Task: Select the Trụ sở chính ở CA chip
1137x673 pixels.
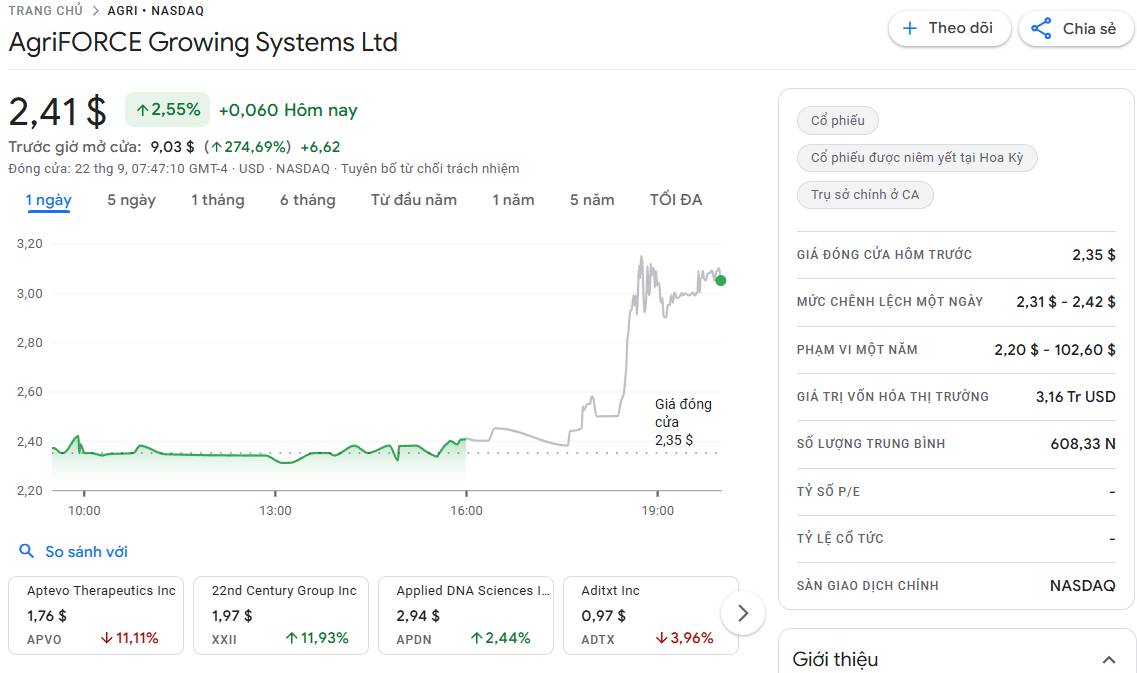Action: 865,194
